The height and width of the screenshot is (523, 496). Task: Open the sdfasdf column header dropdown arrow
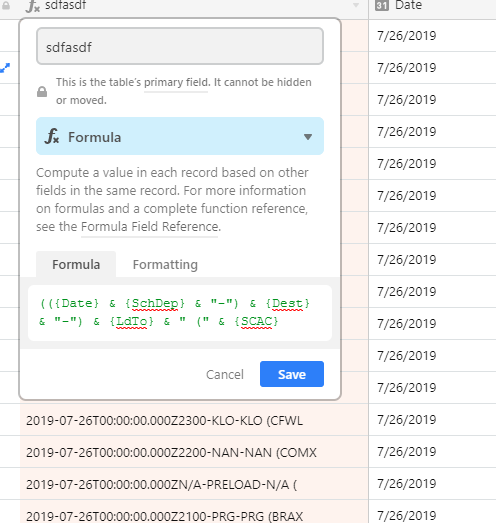(356, 5)
